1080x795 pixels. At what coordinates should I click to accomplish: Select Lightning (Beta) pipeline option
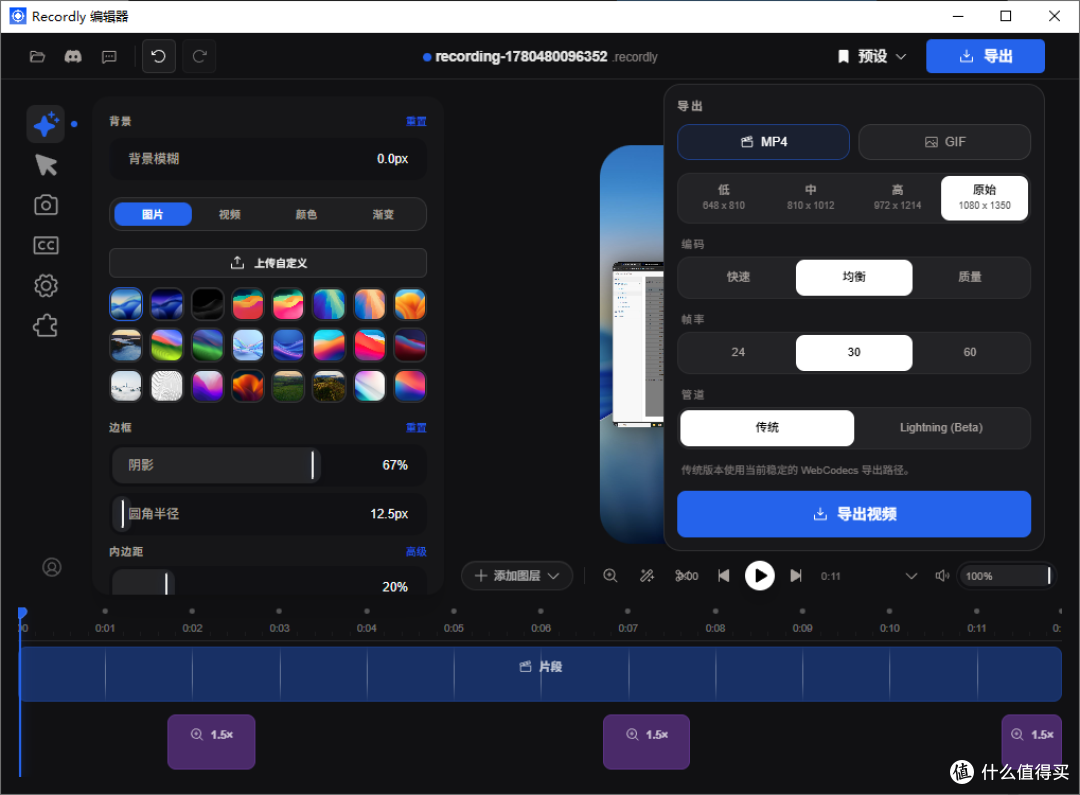(x=941, y=428)
